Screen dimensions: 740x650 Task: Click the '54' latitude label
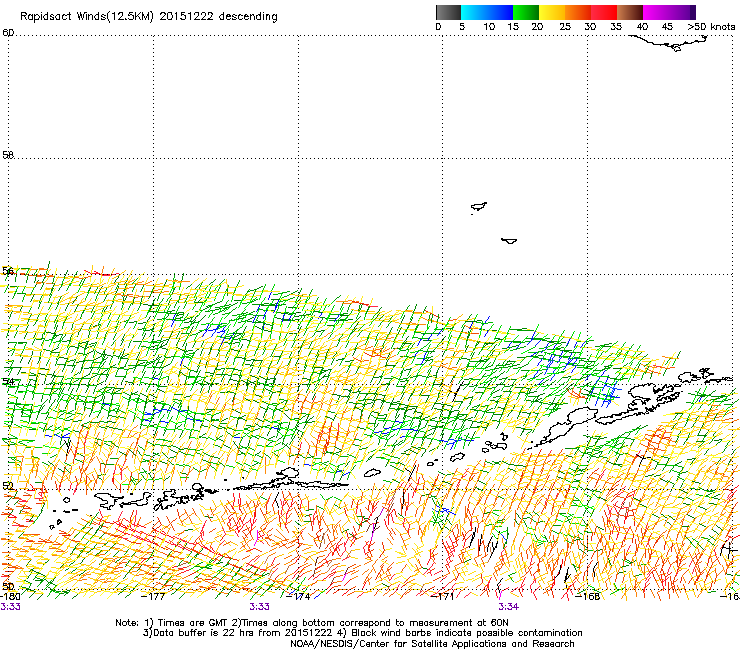click(x=8, y=381)
